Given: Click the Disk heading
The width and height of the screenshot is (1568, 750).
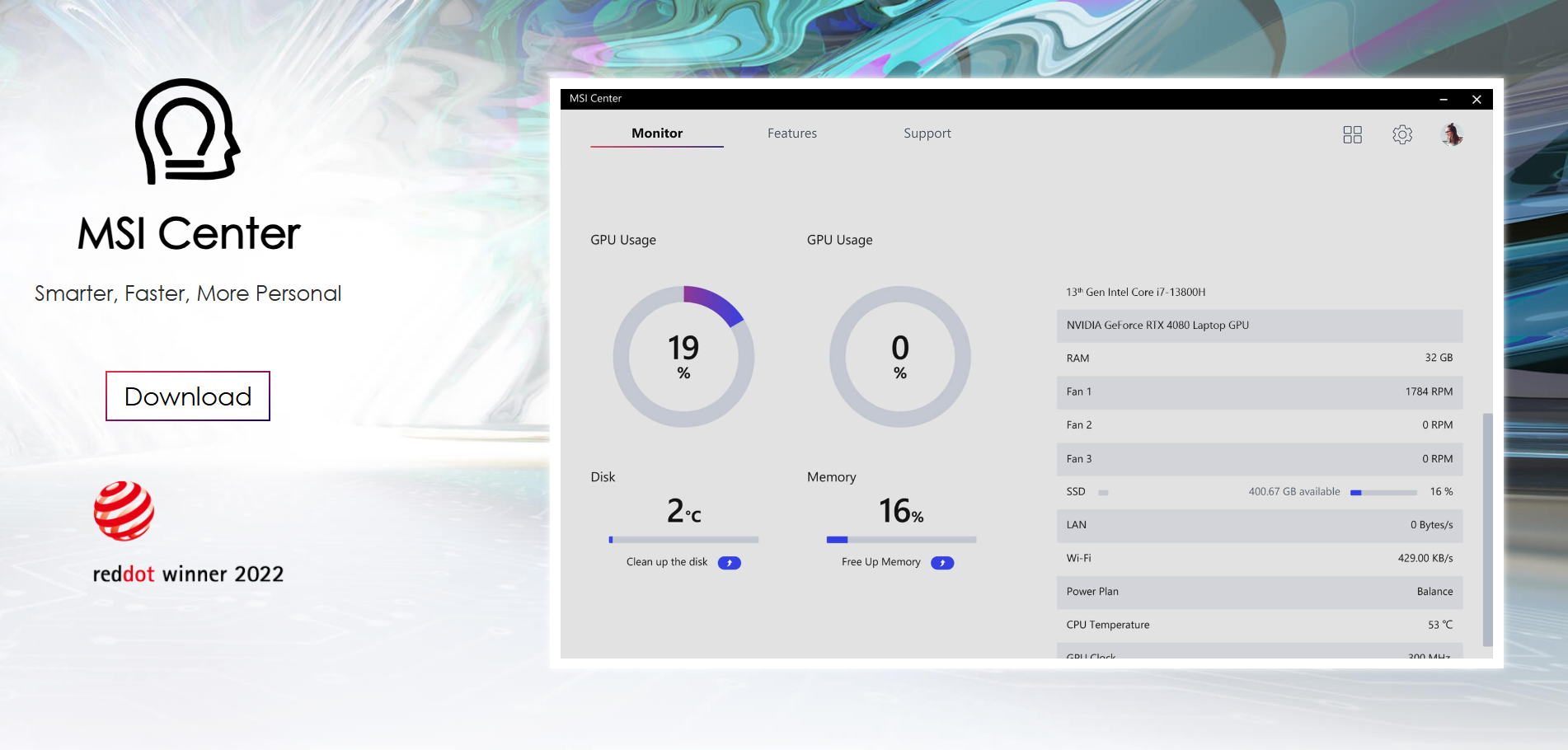Looking at the screenshot, I should [603, 477].
